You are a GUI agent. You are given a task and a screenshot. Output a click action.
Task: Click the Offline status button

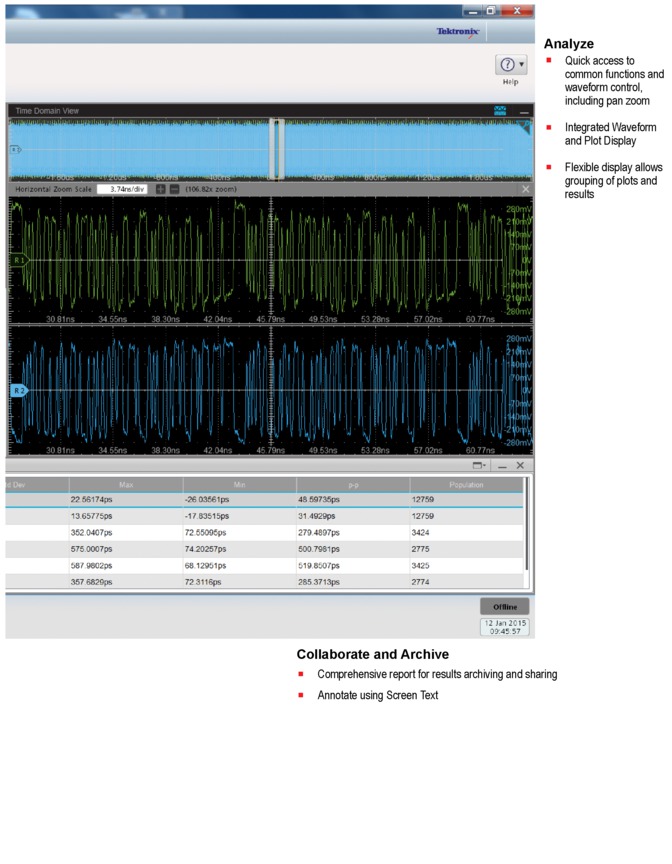pyautogui.click(x=505, y=607)
